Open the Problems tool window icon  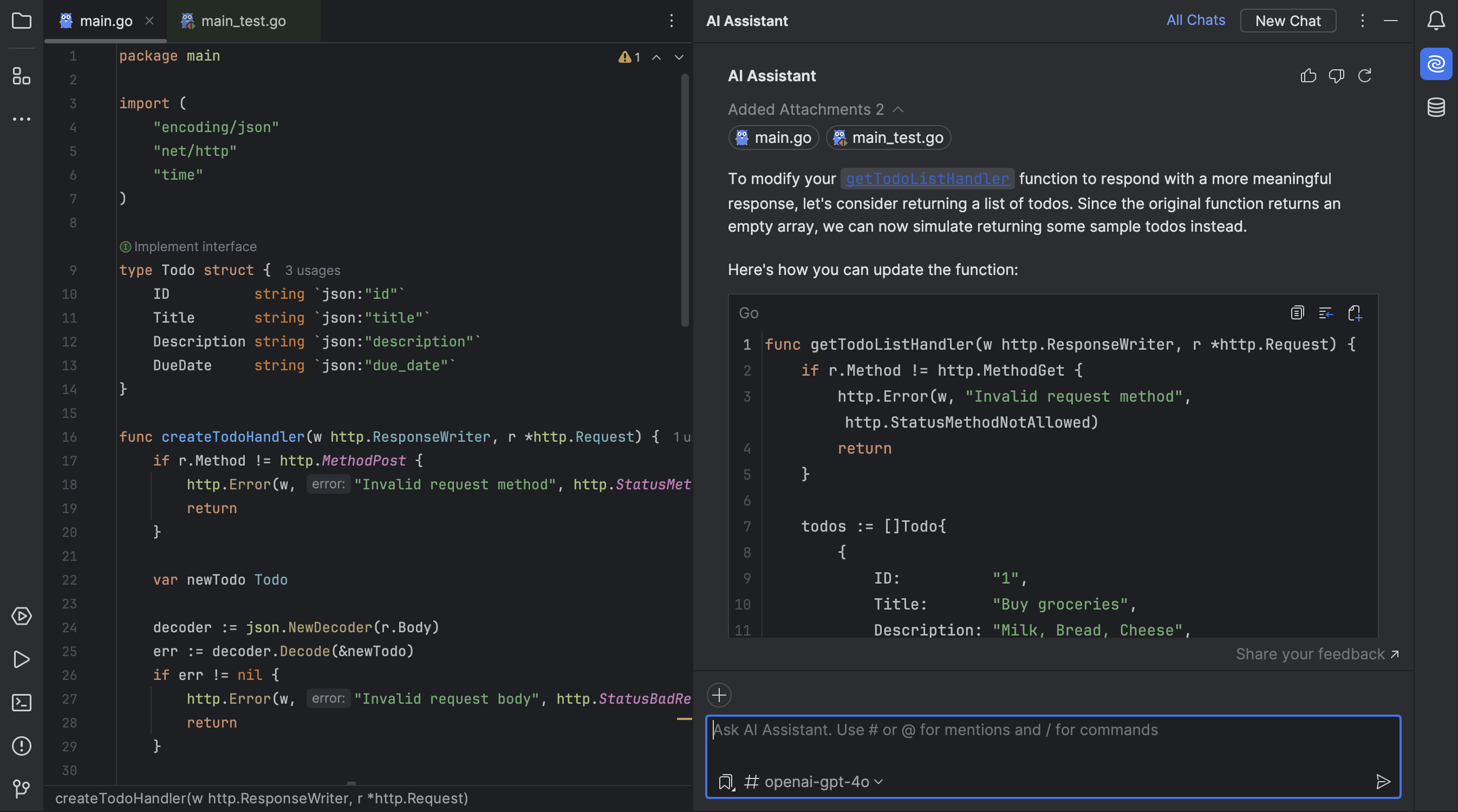(22, 746)
